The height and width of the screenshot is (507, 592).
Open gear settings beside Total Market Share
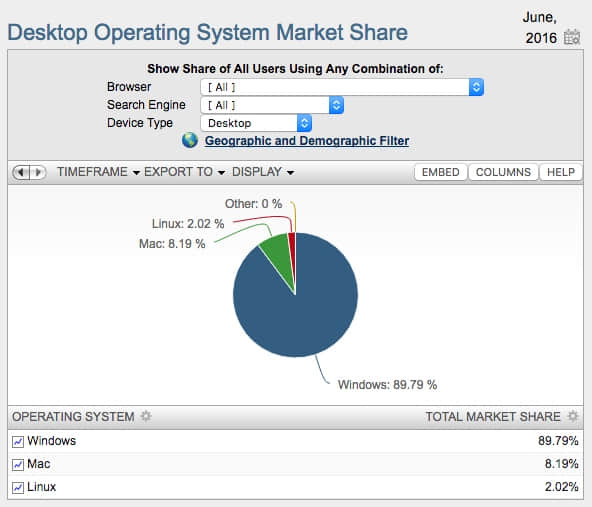click(x=573, y=416)
